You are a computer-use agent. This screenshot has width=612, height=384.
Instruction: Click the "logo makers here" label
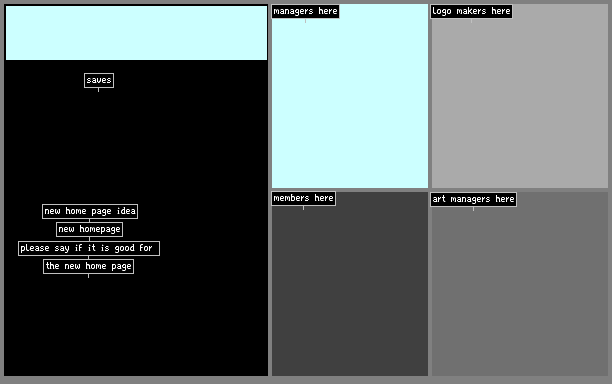[x=471, y=11]
